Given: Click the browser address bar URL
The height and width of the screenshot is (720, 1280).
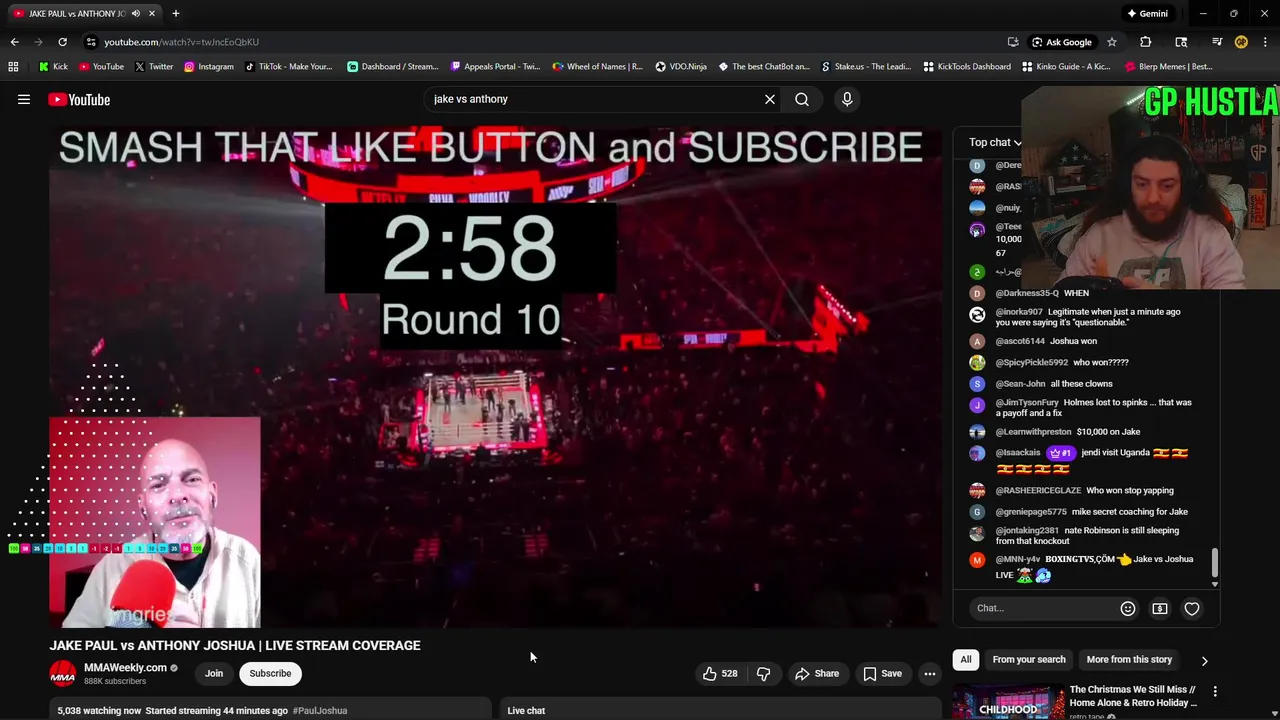Looking at the screenshot, I should [182, 42].
